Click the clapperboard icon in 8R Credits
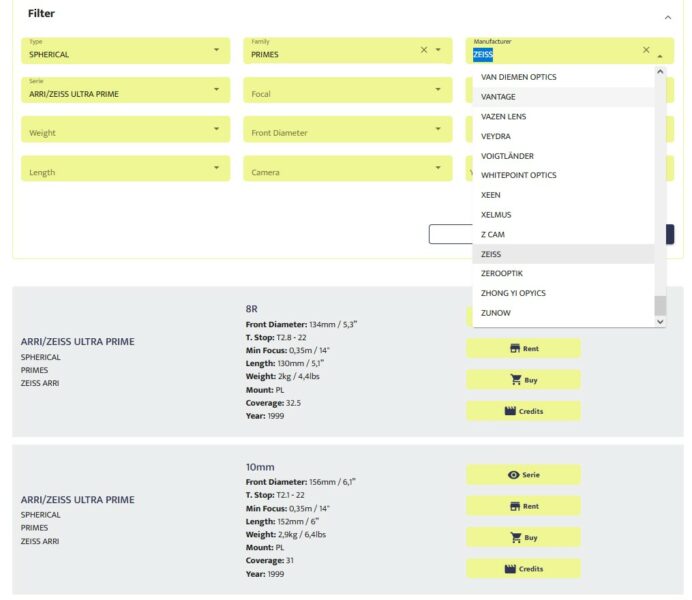 tap(510, 411)
